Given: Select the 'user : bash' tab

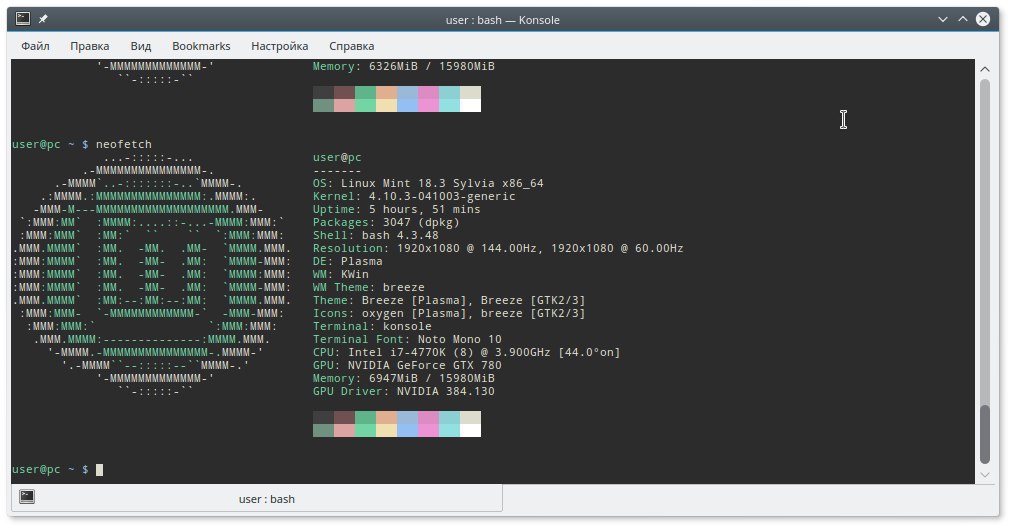Looking at the screenshot, I should pos(257,499).
